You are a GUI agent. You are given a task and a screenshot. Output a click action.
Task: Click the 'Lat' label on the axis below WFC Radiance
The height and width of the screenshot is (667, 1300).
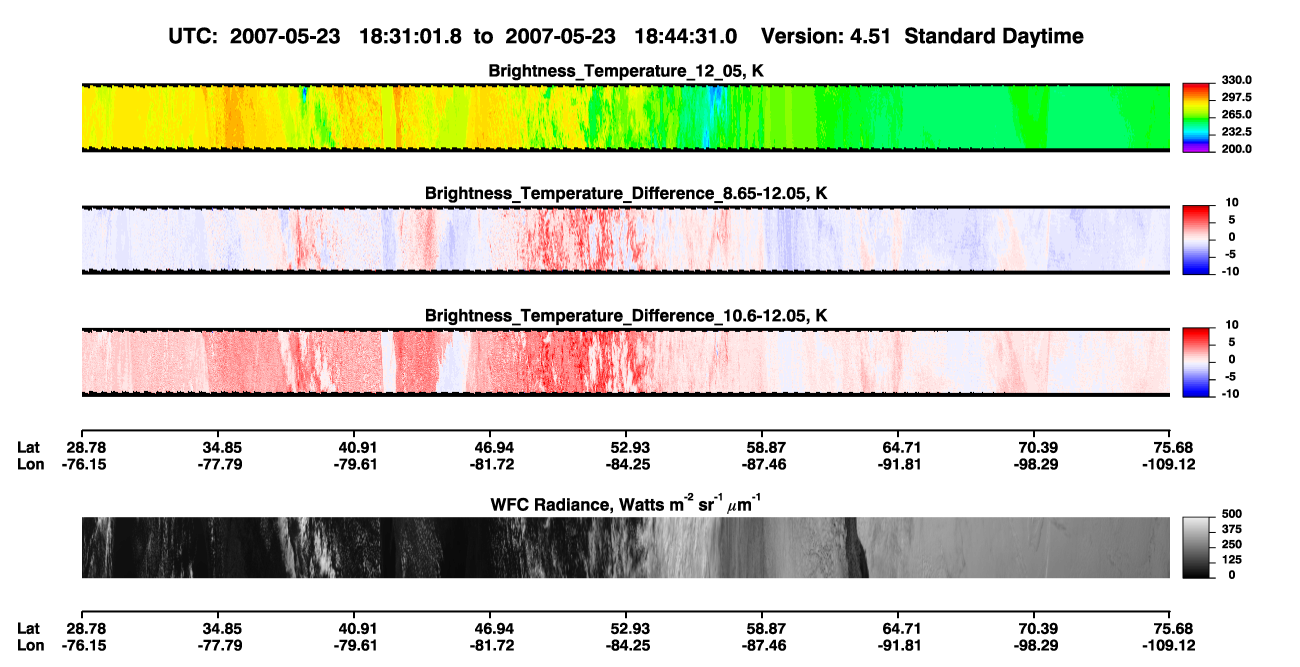29,628
